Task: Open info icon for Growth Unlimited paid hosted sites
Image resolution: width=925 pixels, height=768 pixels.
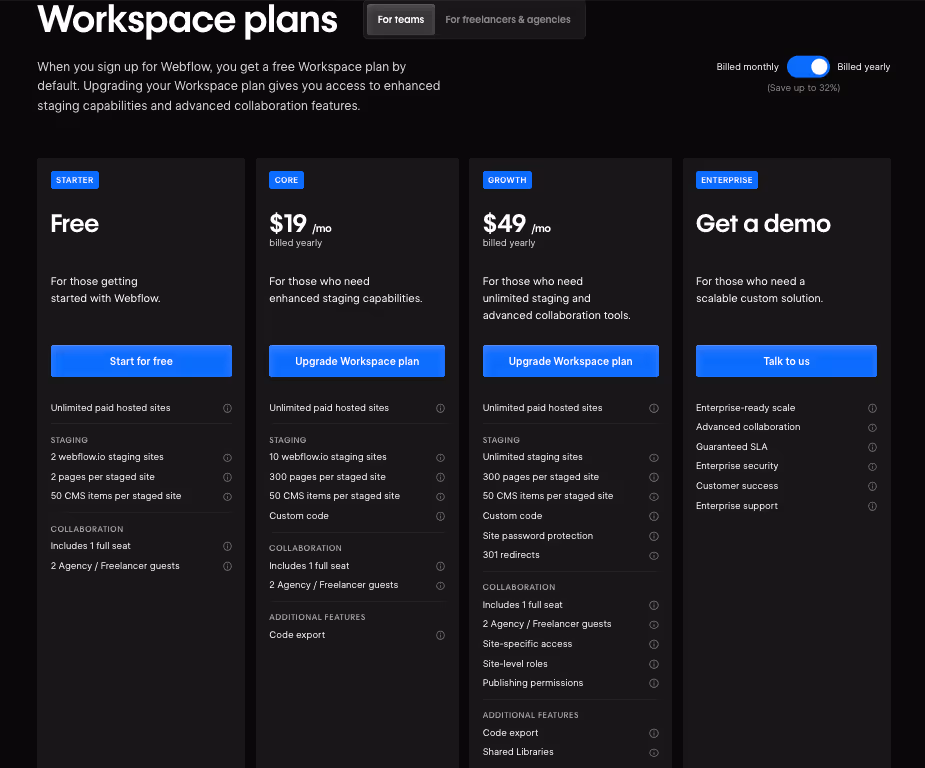Action: coord(654,408)
